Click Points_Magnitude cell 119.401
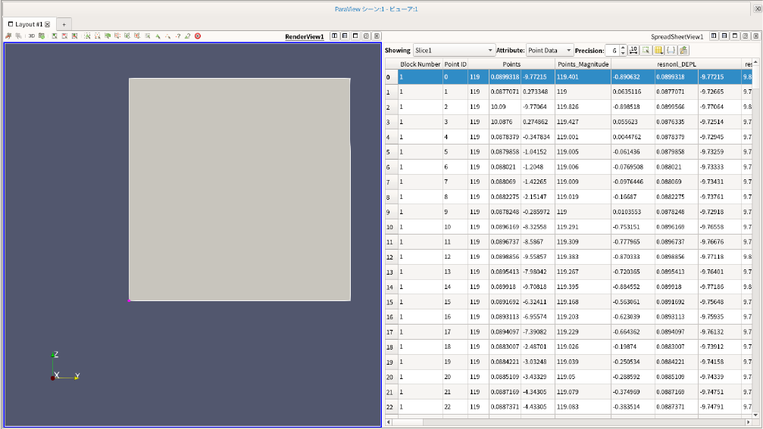Image resolution: width=763 pixels, height=429 pixels. (x=583, y=77)
